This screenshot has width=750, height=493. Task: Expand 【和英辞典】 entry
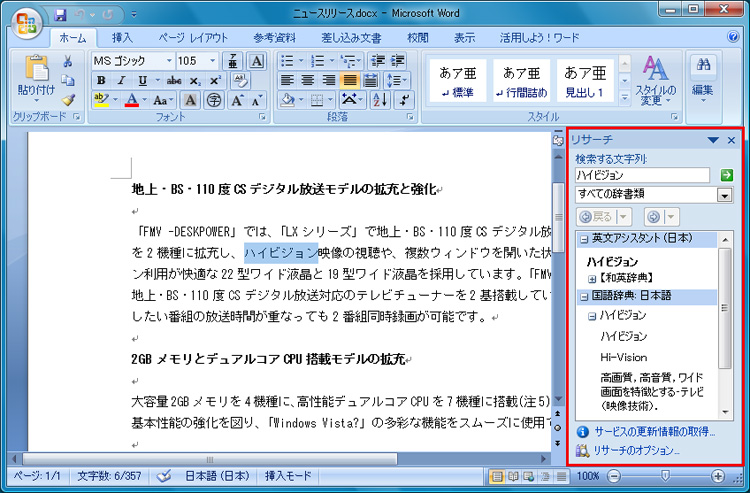click(592, 279)
